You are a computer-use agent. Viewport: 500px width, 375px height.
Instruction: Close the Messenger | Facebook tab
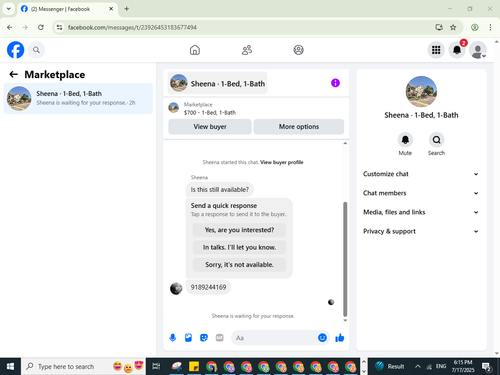point(111,9)
